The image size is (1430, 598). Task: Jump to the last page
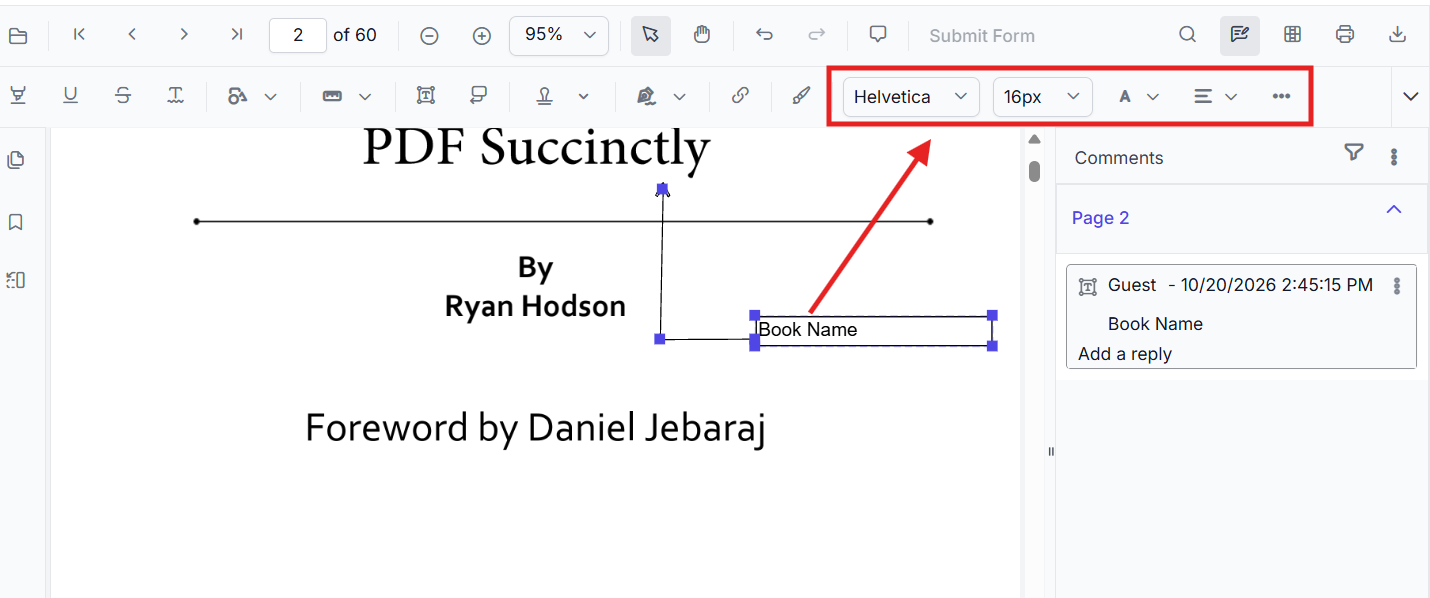pos(236,35)
